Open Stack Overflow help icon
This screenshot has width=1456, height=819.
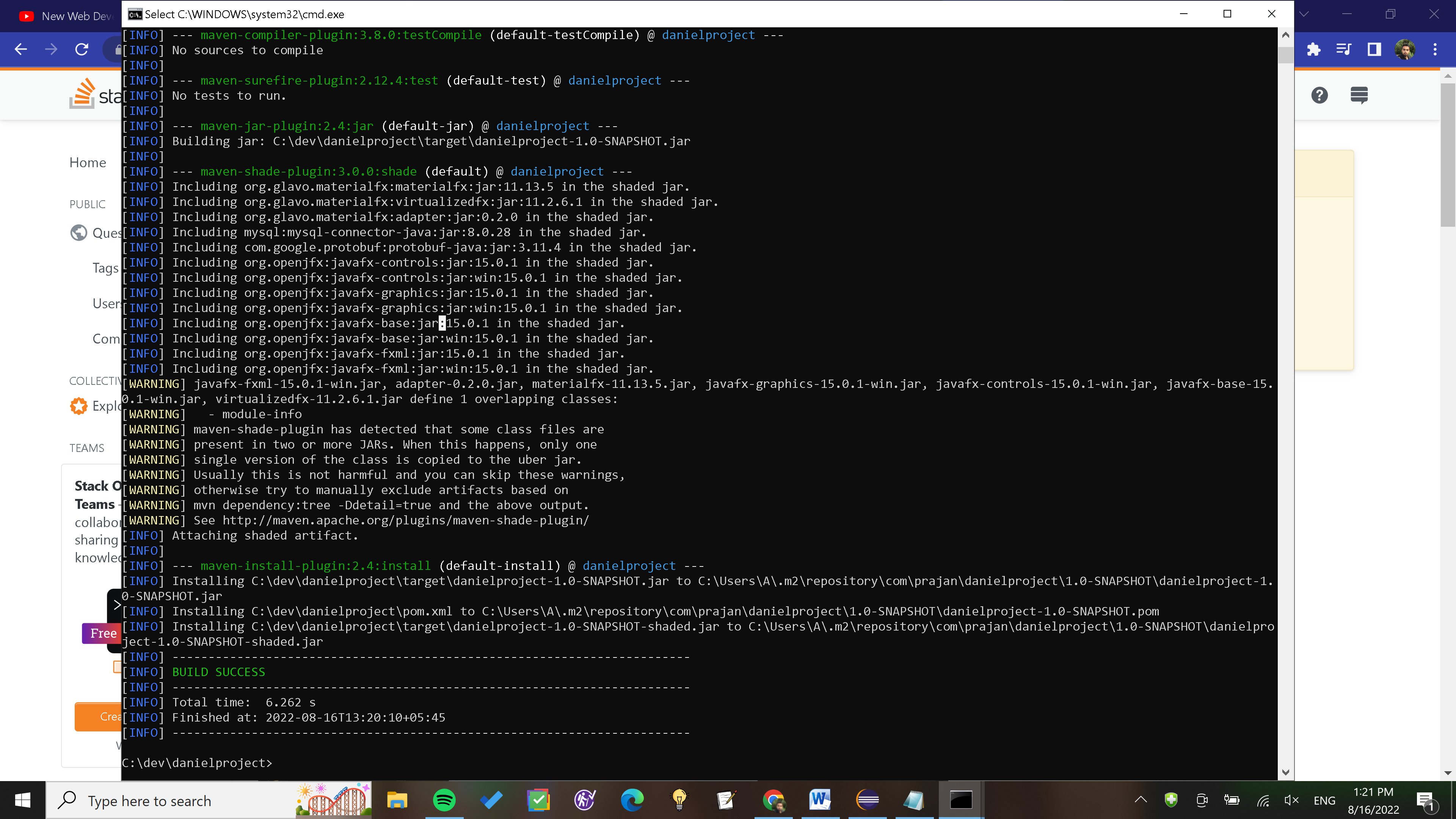tap(1319, 95)
